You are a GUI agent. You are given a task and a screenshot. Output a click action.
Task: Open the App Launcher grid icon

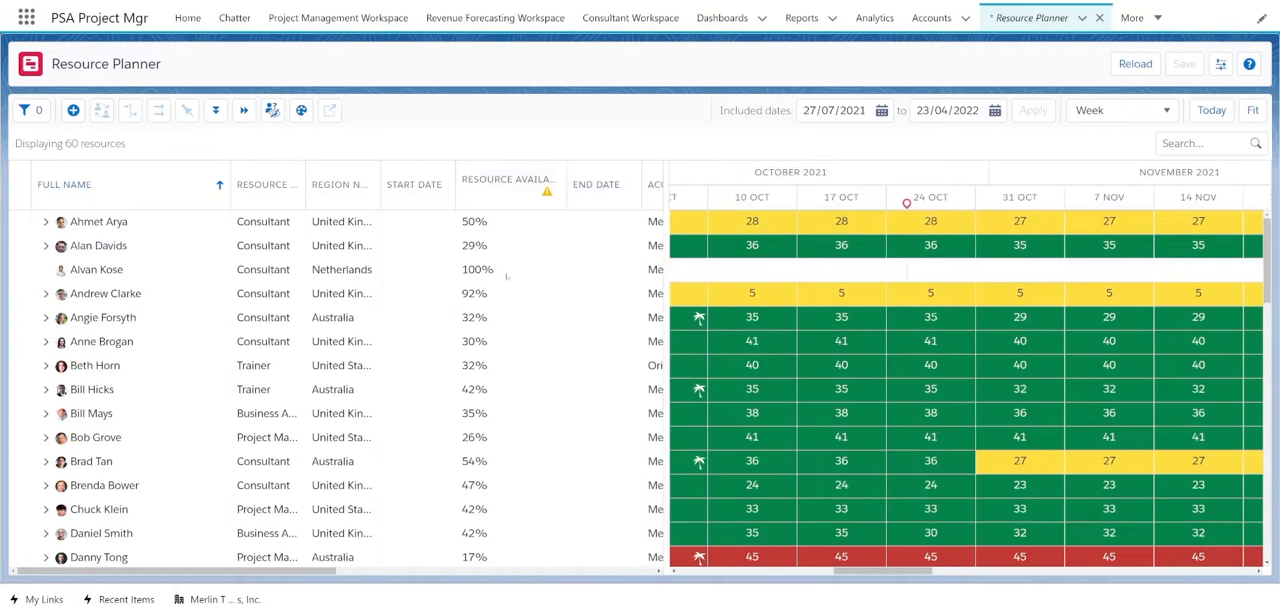point(26,17)
